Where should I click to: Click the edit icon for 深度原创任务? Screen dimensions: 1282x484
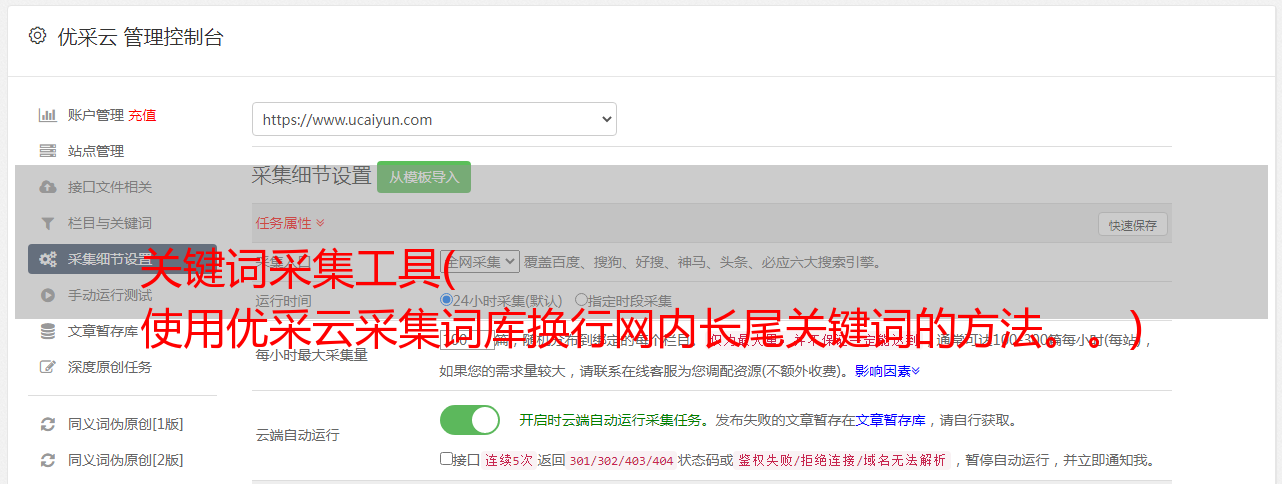(47, 367)
